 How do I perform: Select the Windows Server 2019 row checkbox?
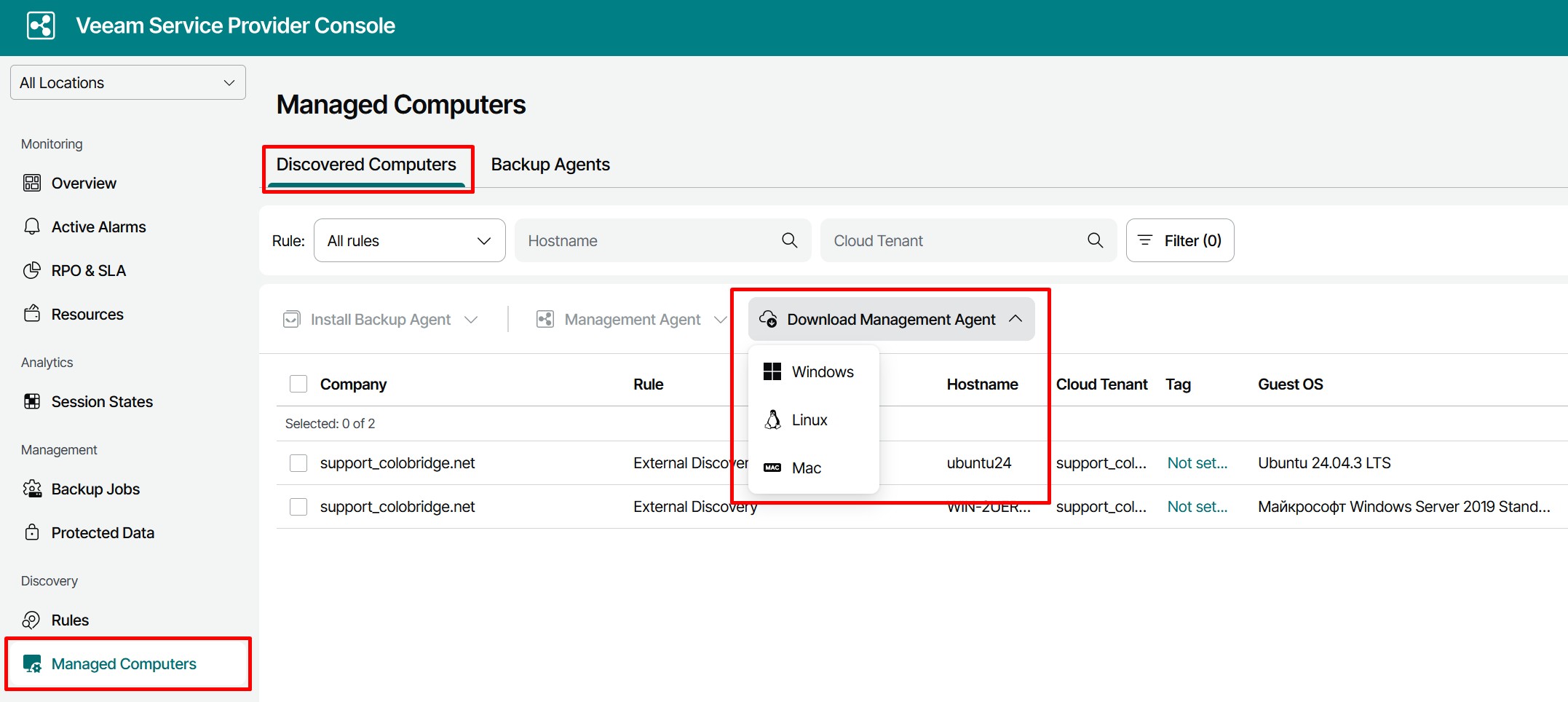(298, 507)
